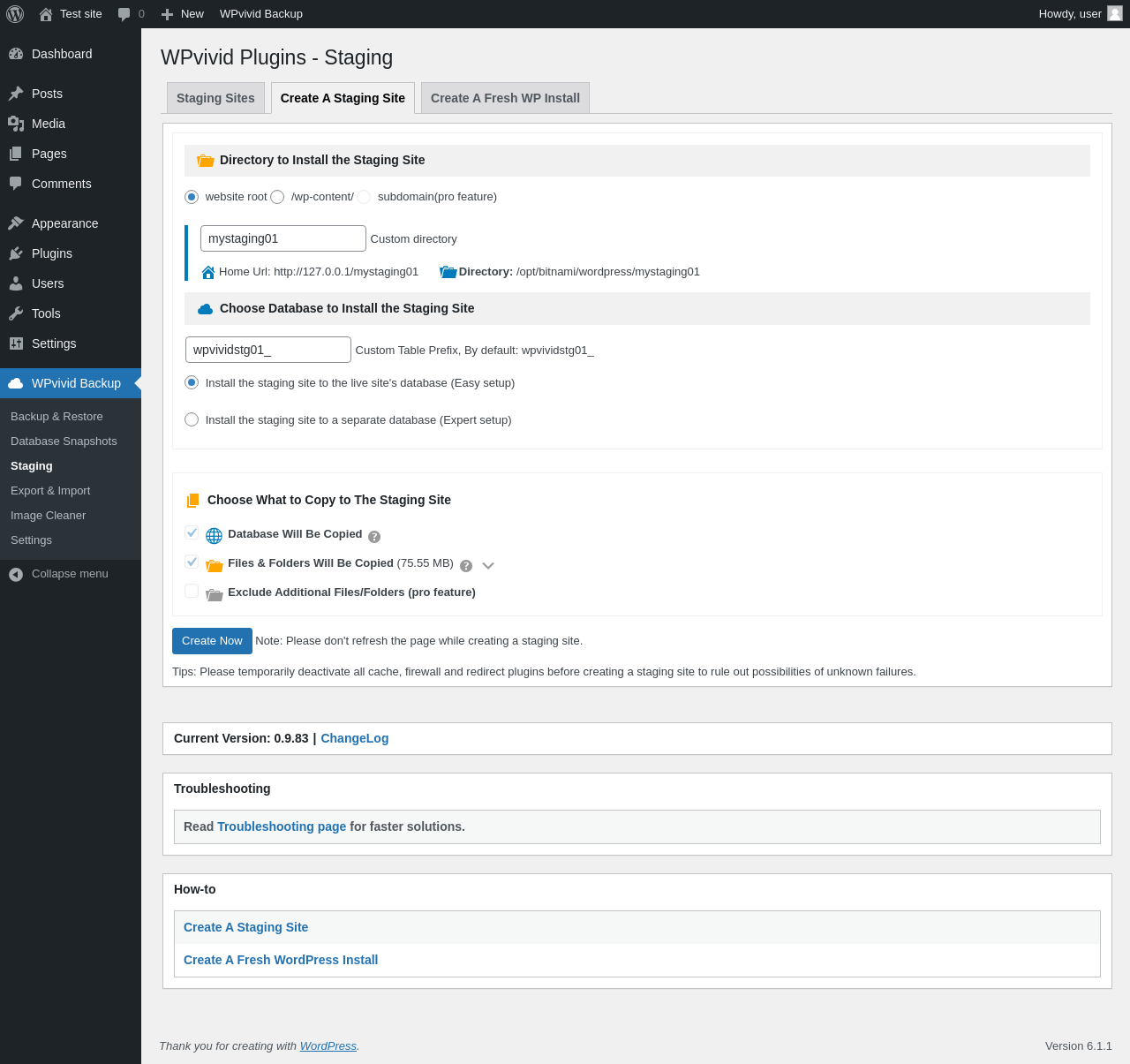Screen dimensions: 1130x1064
Task: Click the Appearance paintbrush icon
Action: pyautogui.click(x=16, y=223)
